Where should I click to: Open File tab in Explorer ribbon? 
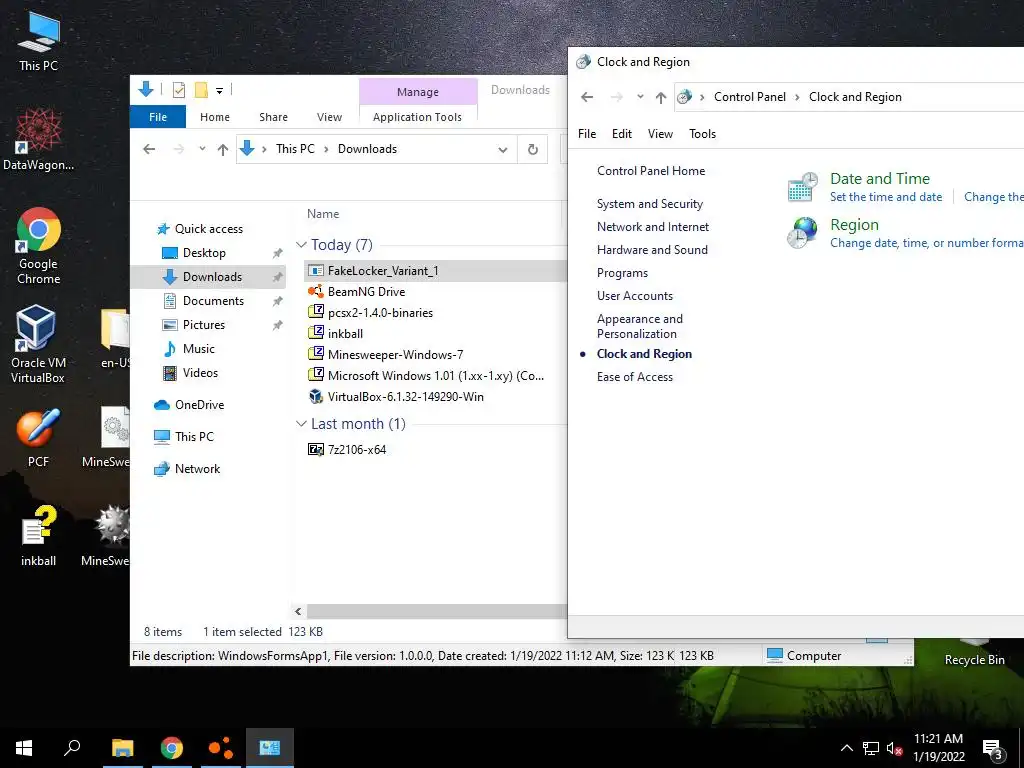(158, 117)
